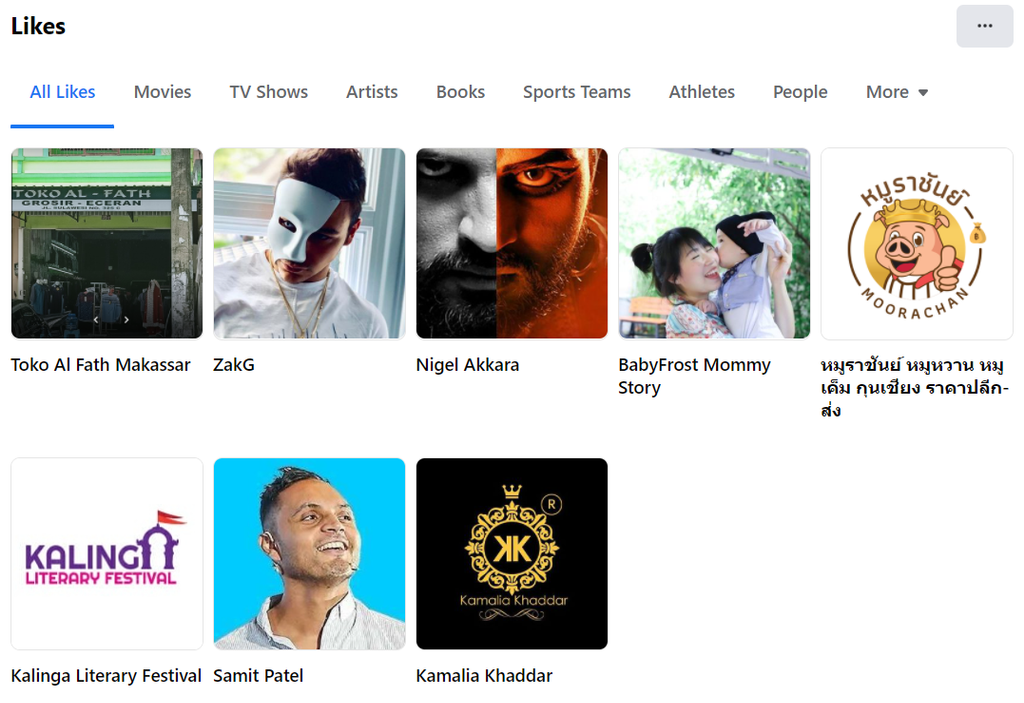The height and width of the screenshot is (703, 1024).
Task: Click the Kamalia Khaddar gold KK logo
Action: click(512, 553)
